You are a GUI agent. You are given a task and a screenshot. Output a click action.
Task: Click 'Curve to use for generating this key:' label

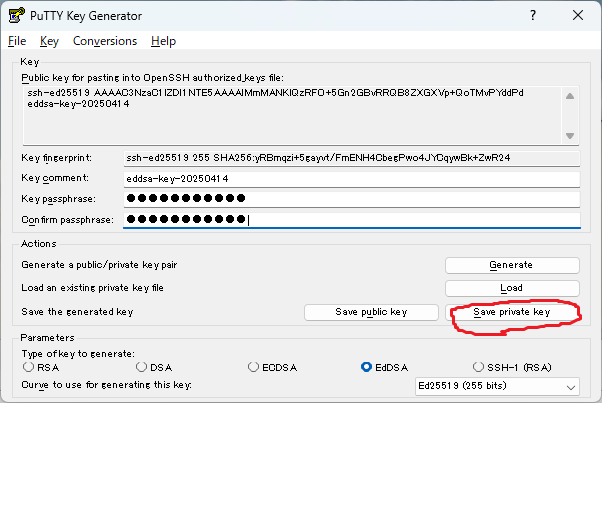(x=106, y=385)
